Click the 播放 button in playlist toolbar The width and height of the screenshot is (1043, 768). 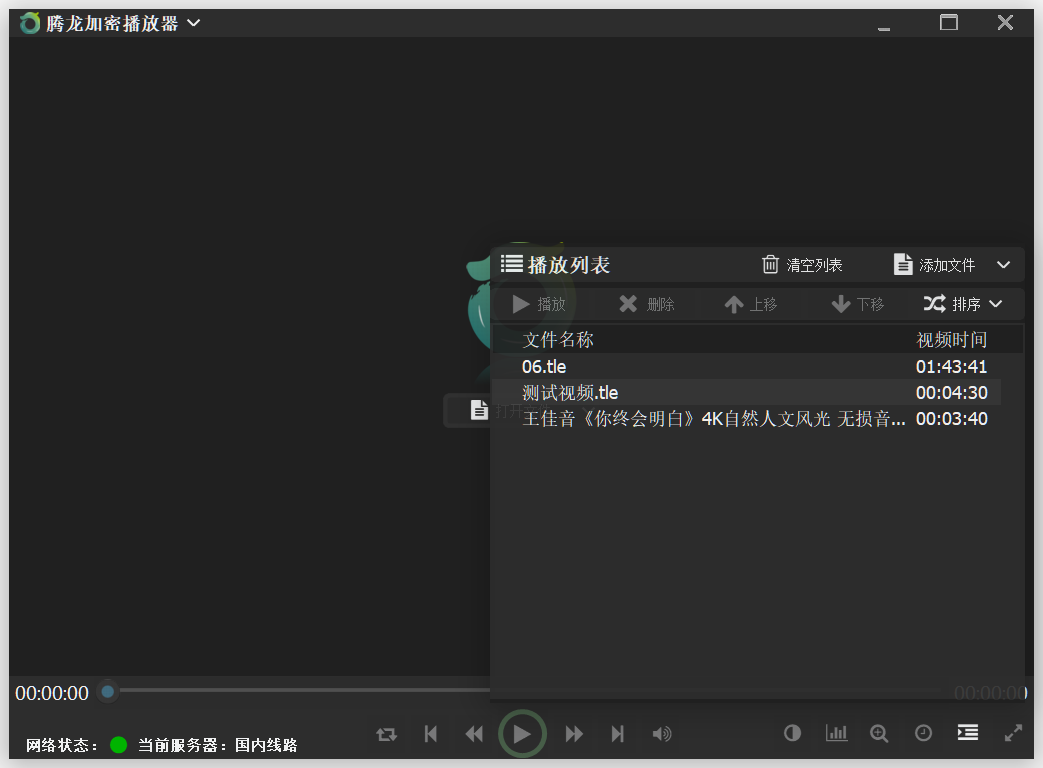[539, 304]
